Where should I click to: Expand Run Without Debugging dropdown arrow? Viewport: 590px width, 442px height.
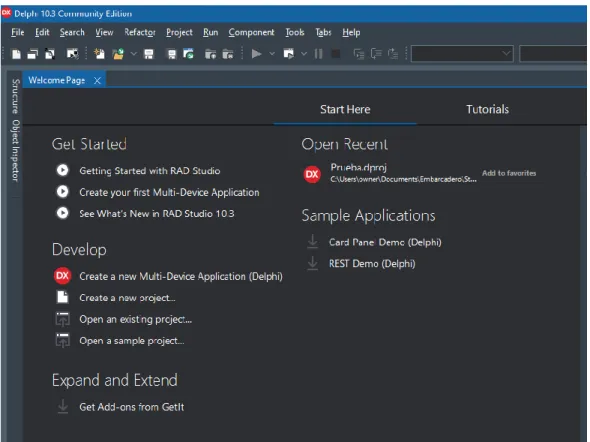304,54
